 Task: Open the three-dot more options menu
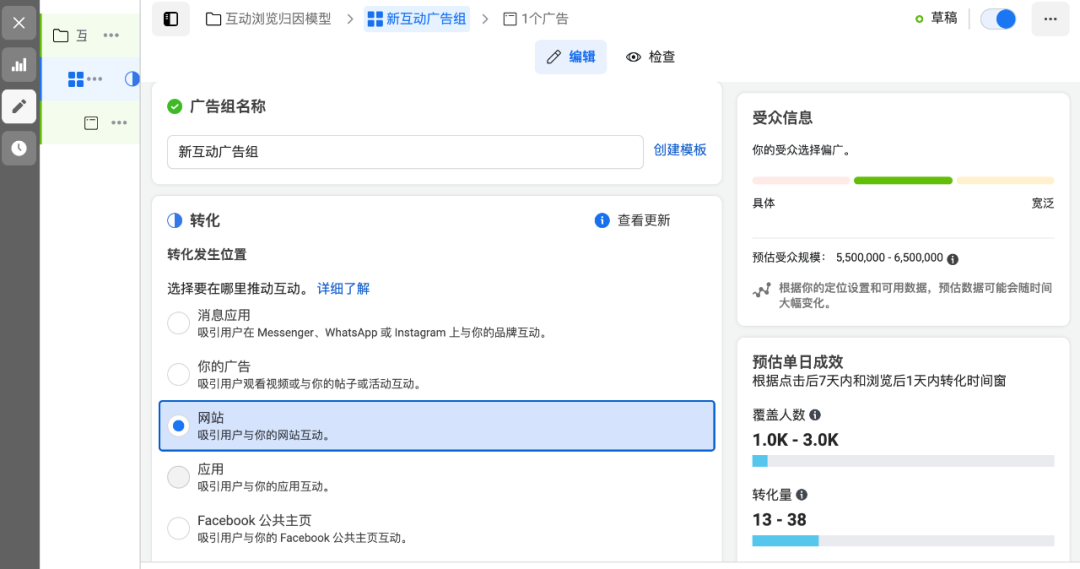point(1050,19)
